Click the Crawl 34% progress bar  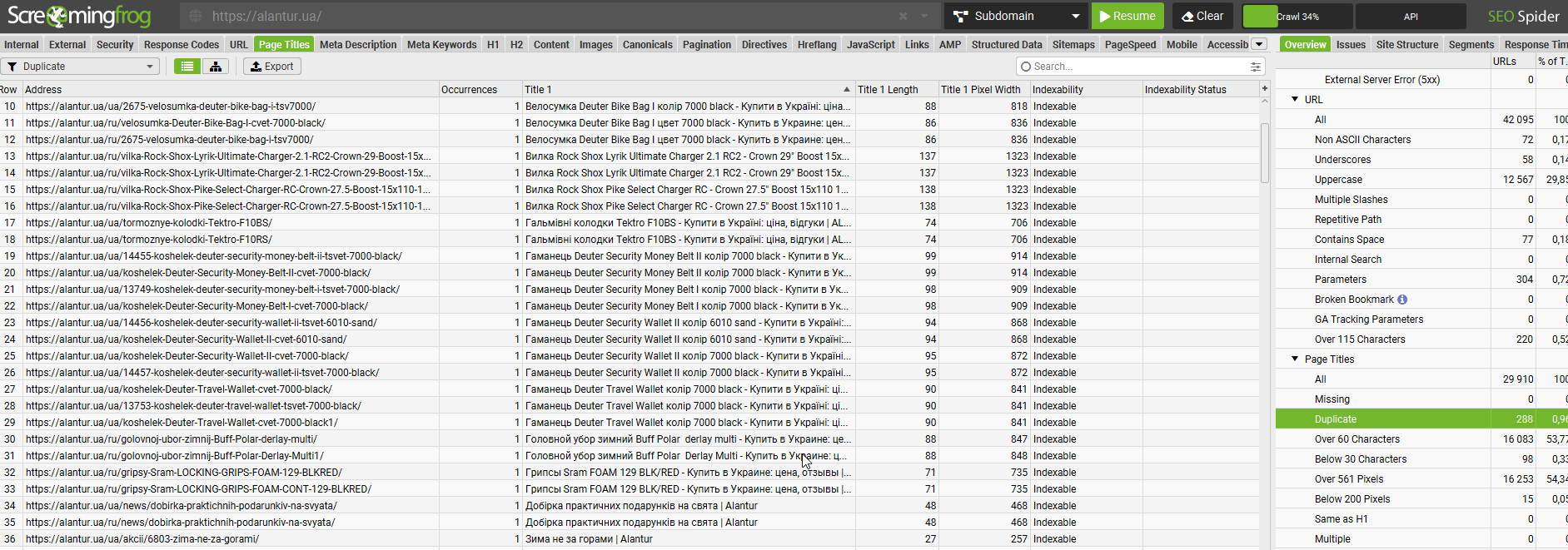(x=1297, y=16)
